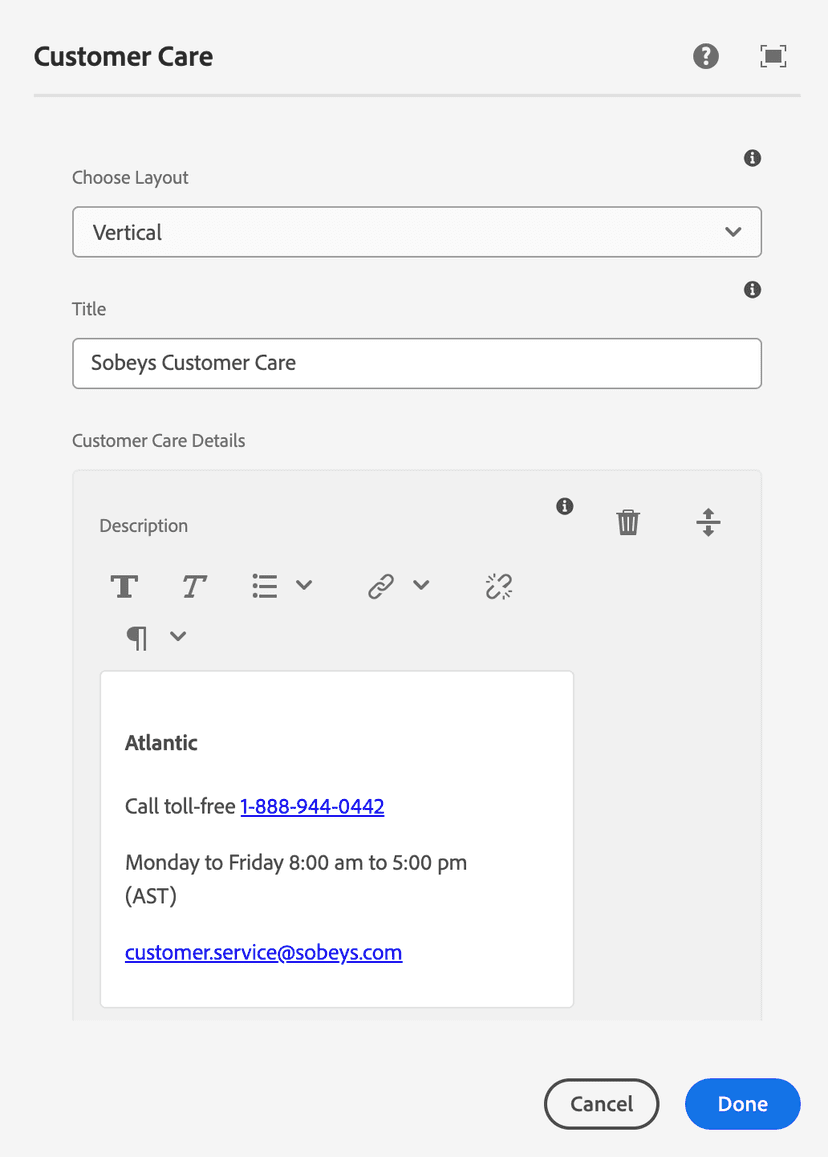Reorder the detail item with move handle
The image size is (828, 1157).
pyautogui.click(x=708, y=522)
